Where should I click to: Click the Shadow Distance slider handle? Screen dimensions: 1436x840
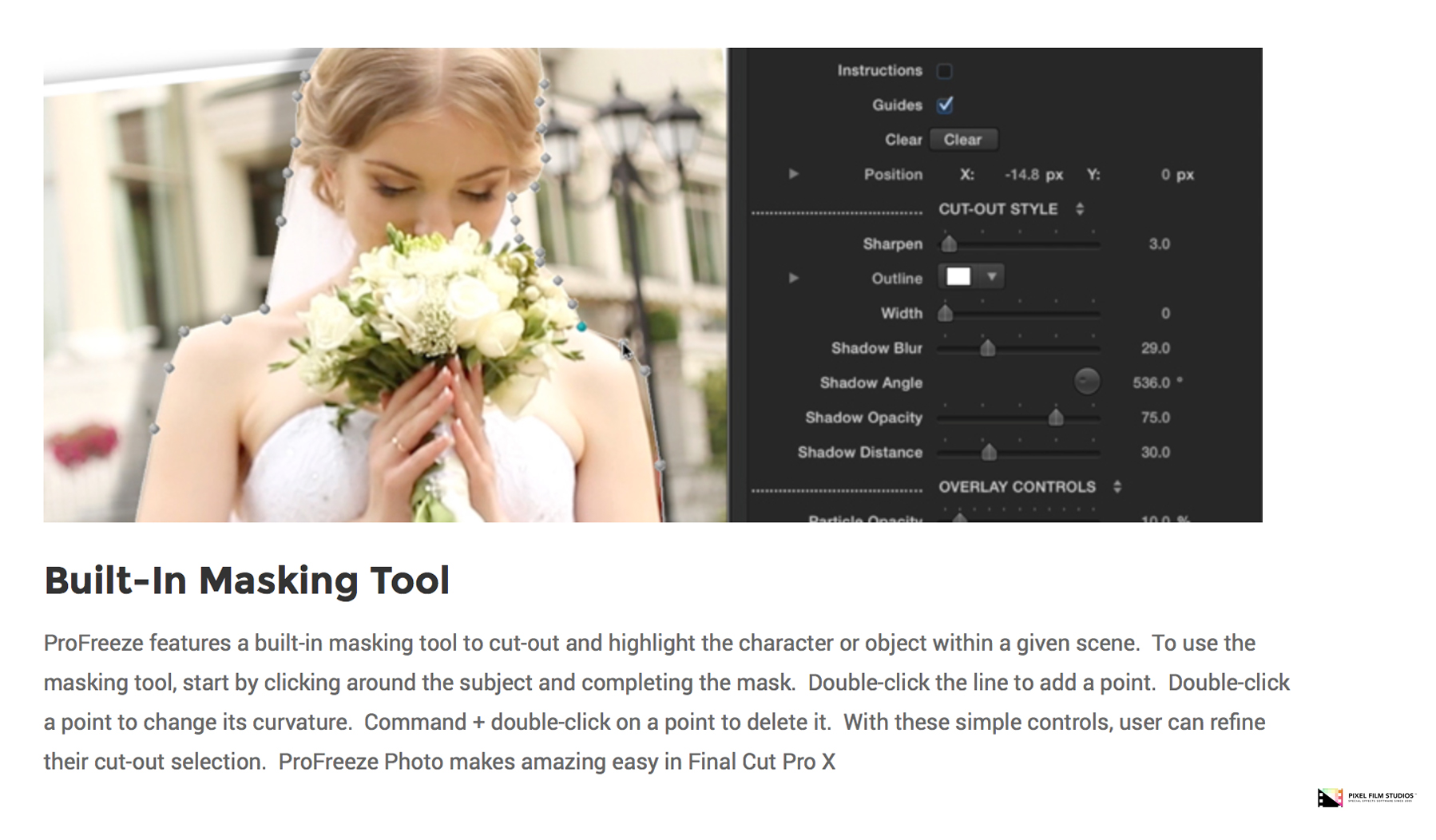click(x=989, y=453)
